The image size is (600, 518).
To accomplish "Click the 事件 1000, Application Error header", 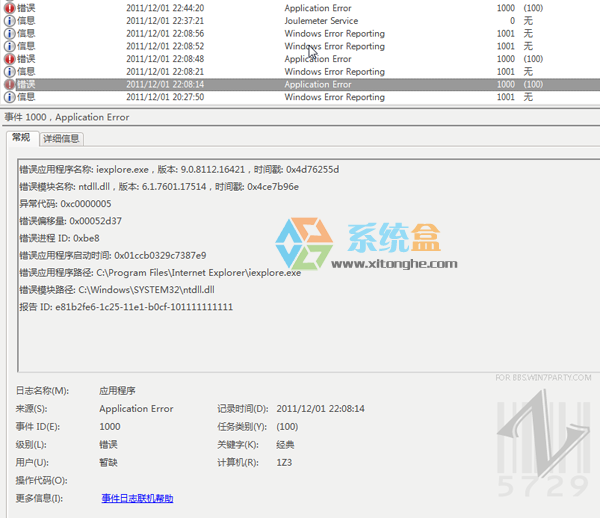I will click(67, 117).
